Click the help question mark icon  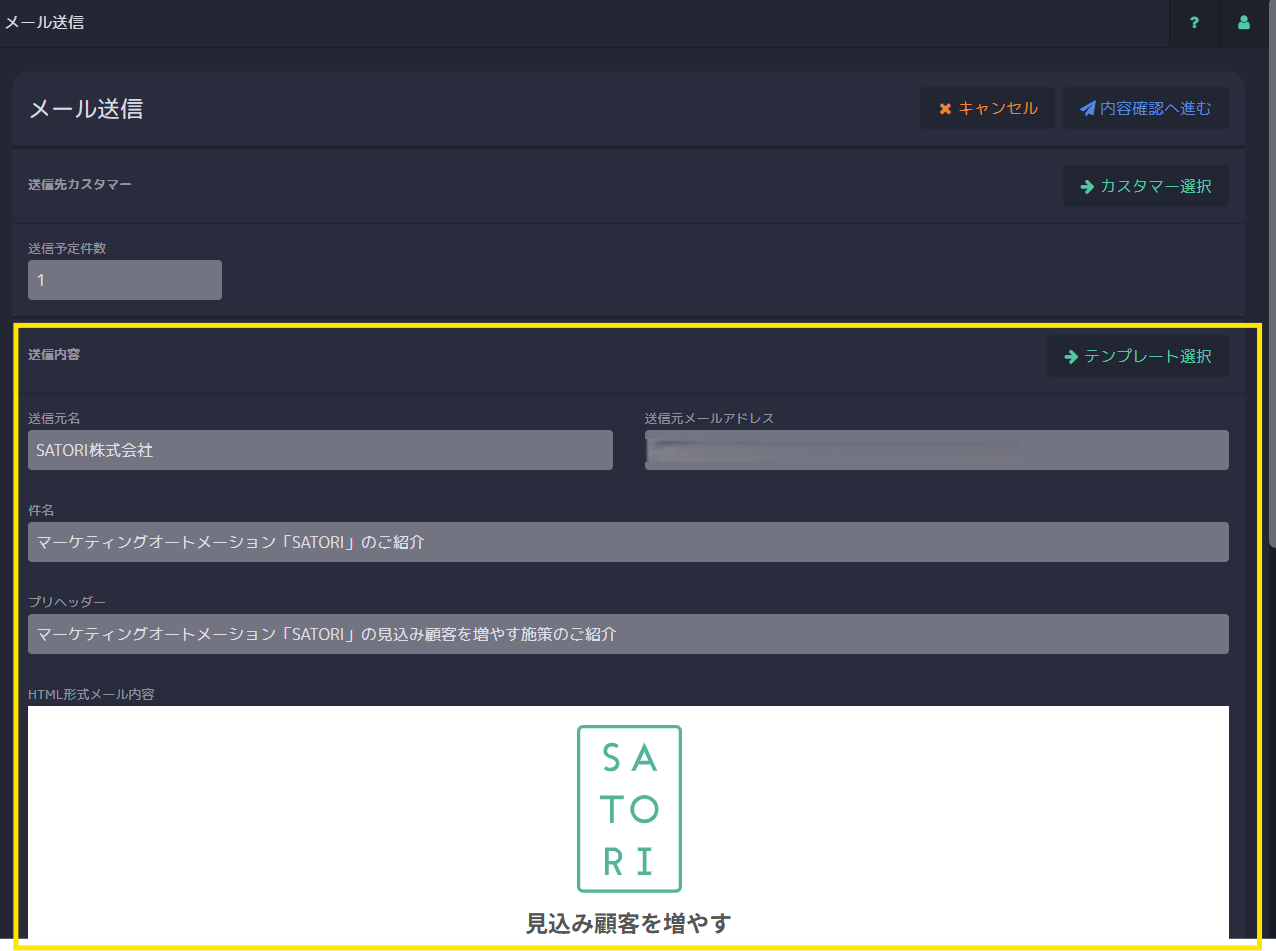point(1193,22)
